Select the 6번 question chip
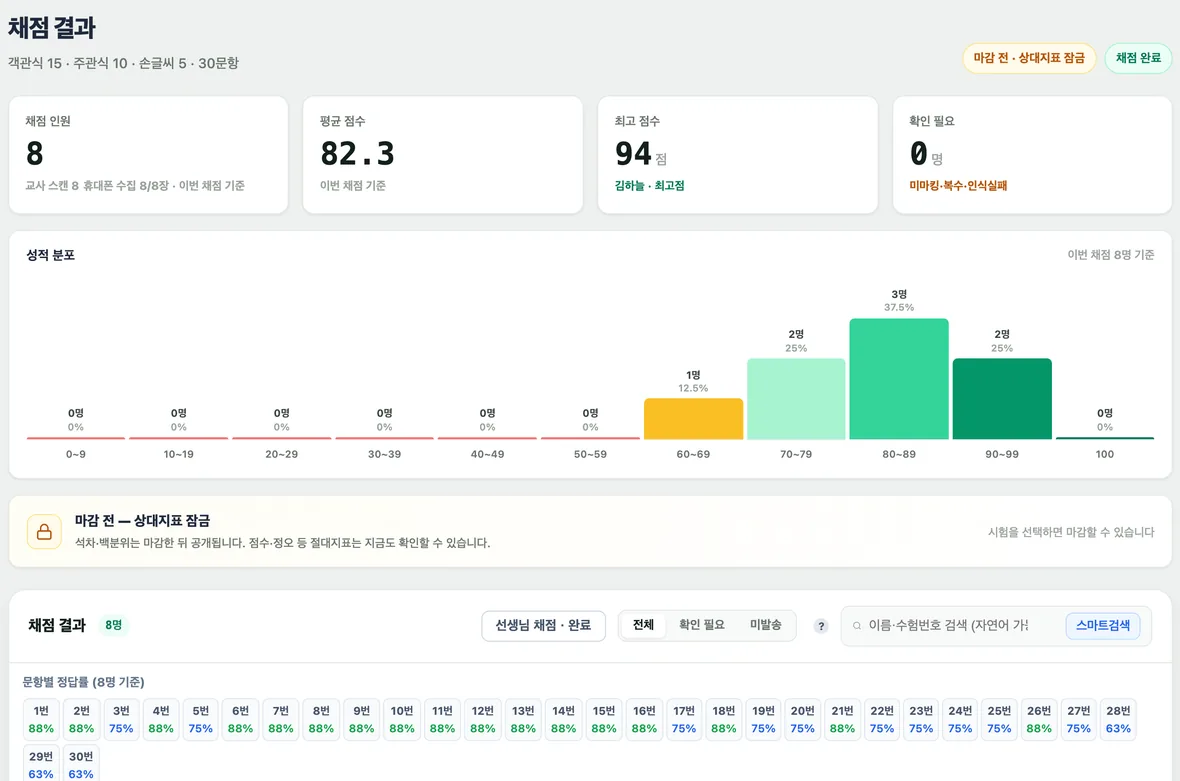1180x781 pixels. click(241, 719)
